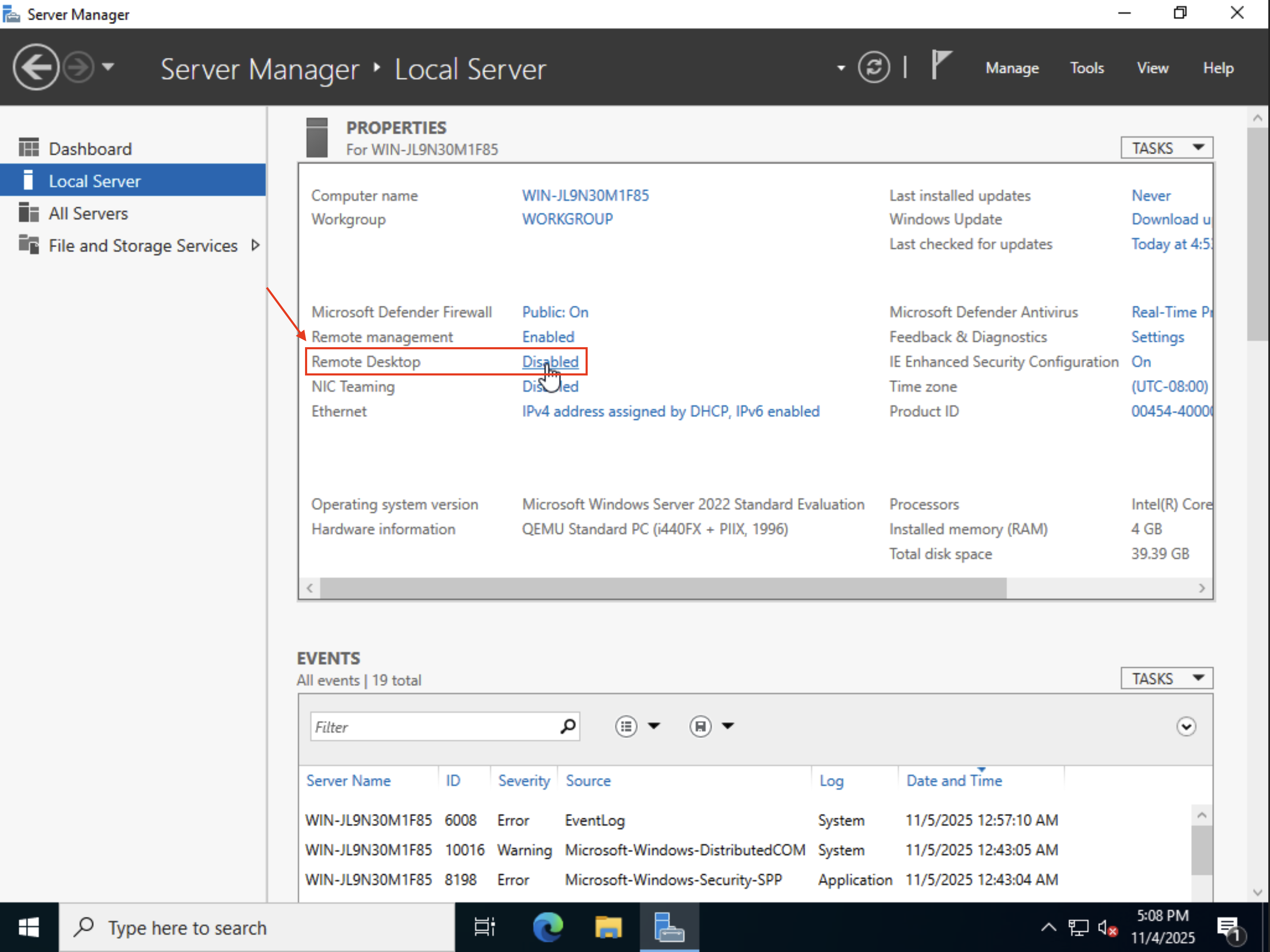1270x952 pixels.
Task: Open WORKGROUP settings link
Action: [x=567, y=219]
